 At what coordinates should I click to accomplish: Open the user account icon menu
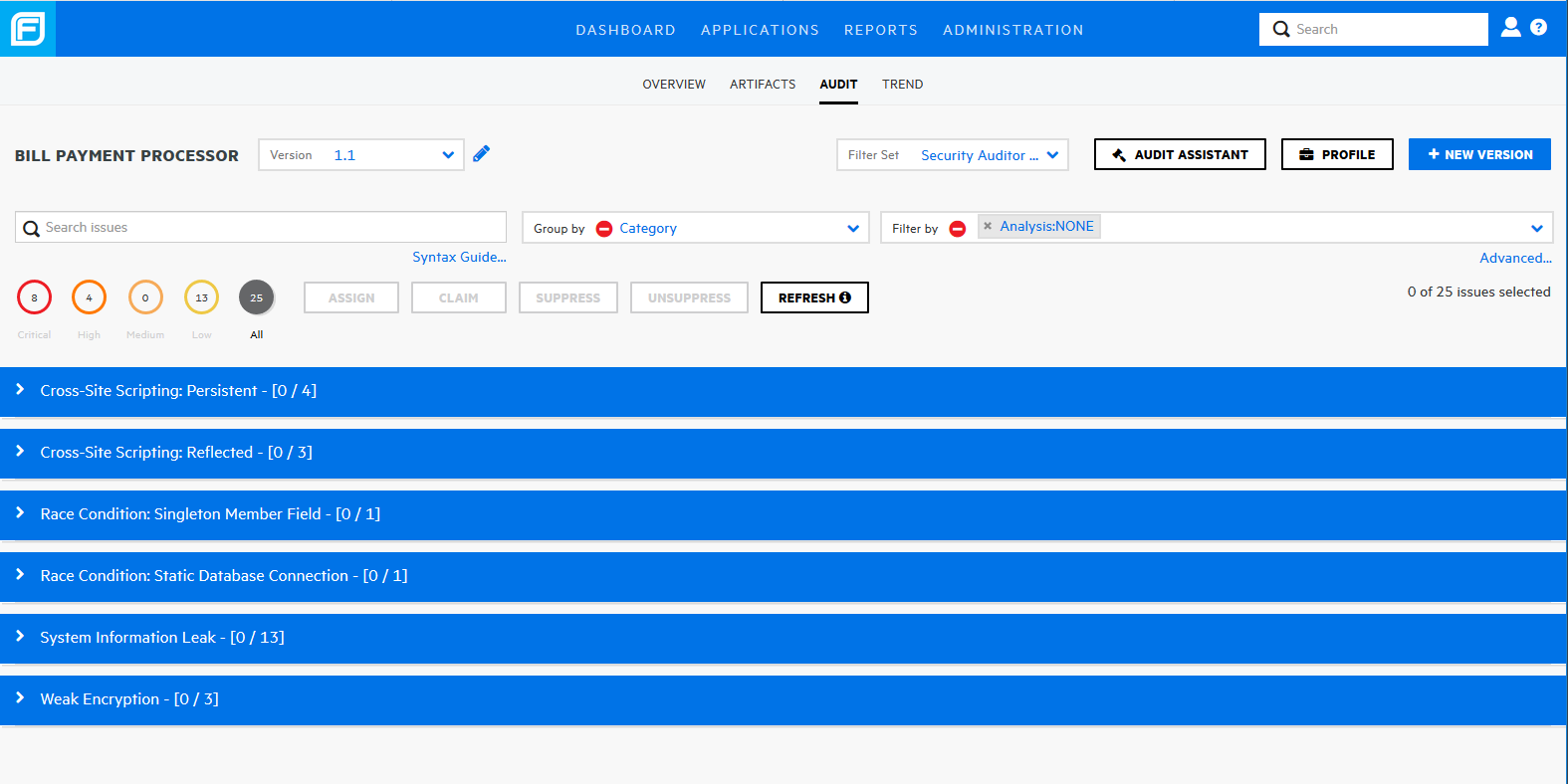coord(1510,28)
